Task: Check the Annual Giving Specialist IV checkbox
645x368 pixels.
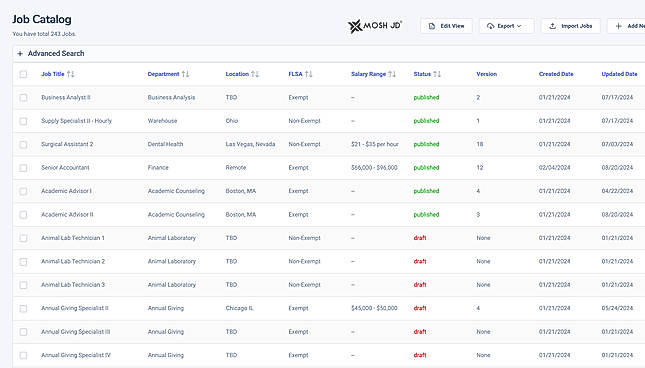Action: pos(23,356)
